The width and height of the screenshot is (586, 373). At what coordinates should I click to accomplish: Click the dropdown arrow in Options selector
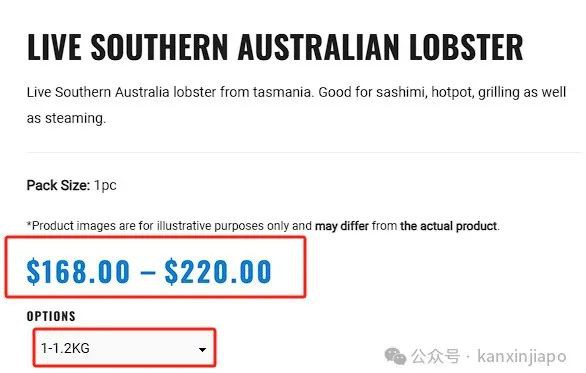point(202,350)
